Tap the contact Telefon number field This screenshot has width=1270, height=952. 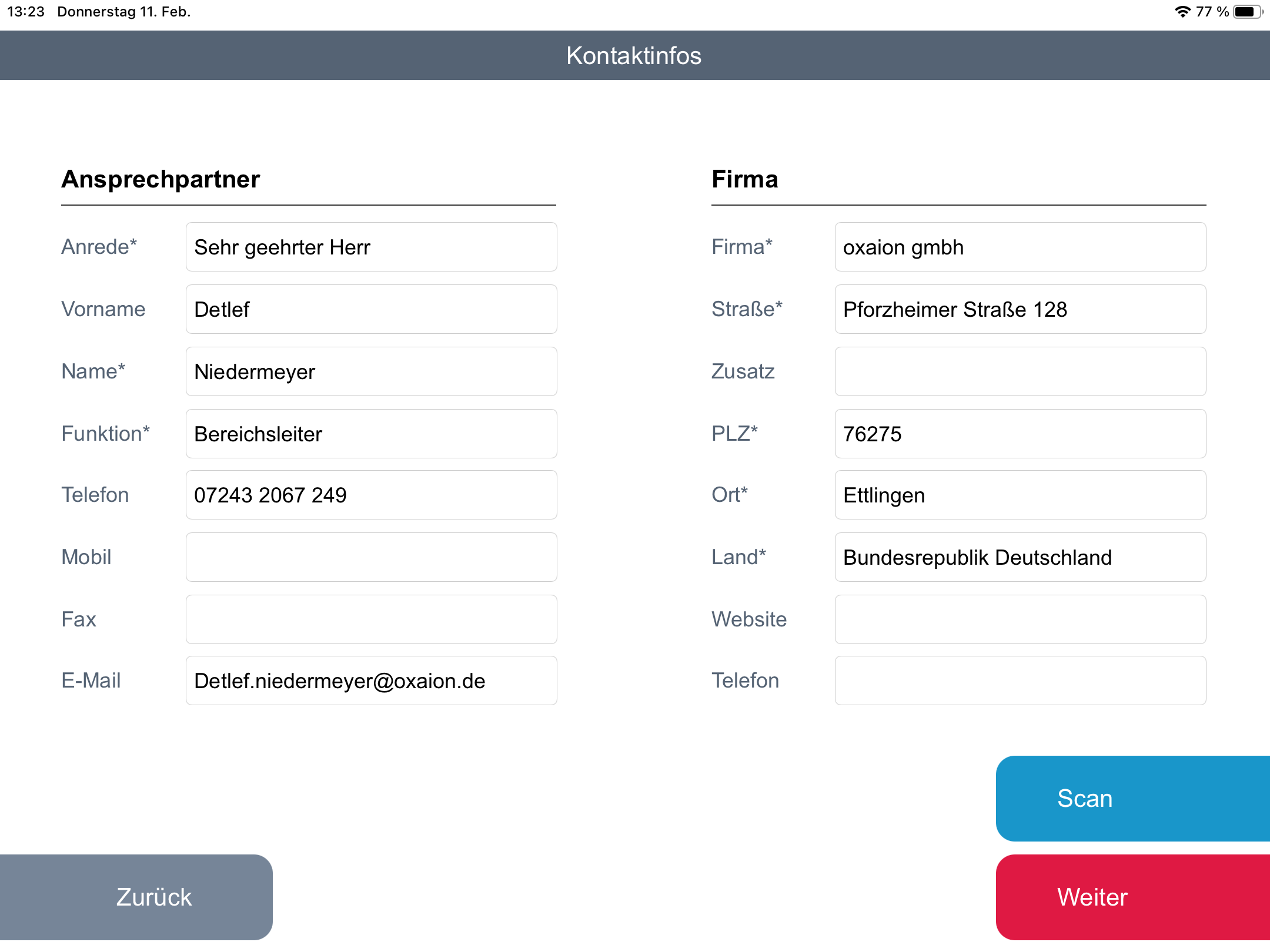coord(371,495)
